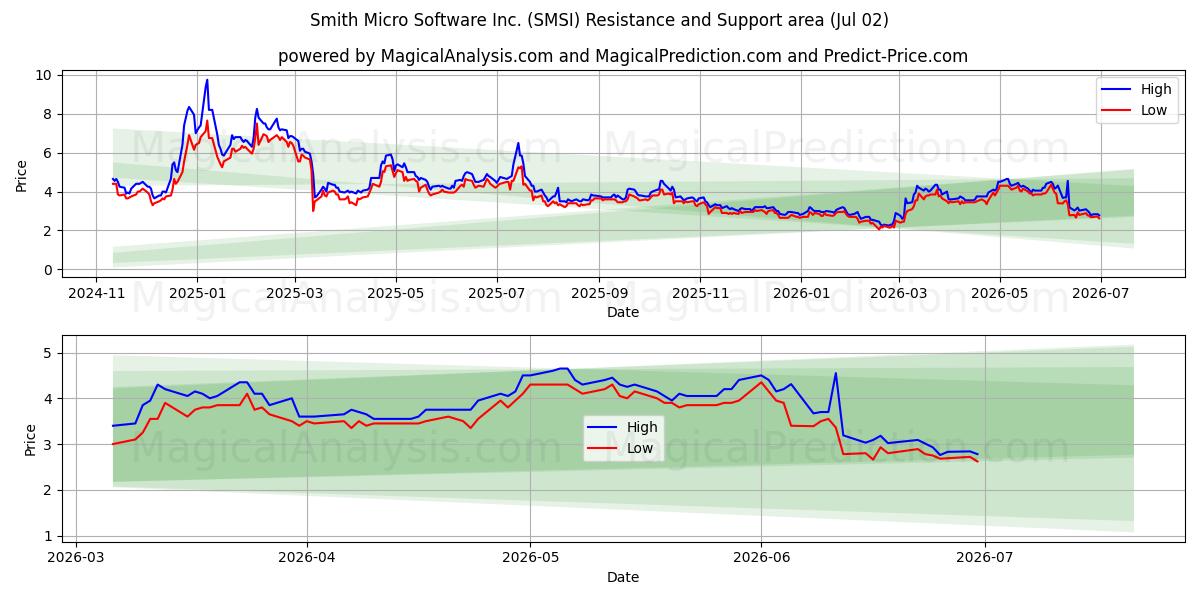Click the '1' price tick on the lower chart
This screenshot has height=600, width=1200.
coord(48,536)
